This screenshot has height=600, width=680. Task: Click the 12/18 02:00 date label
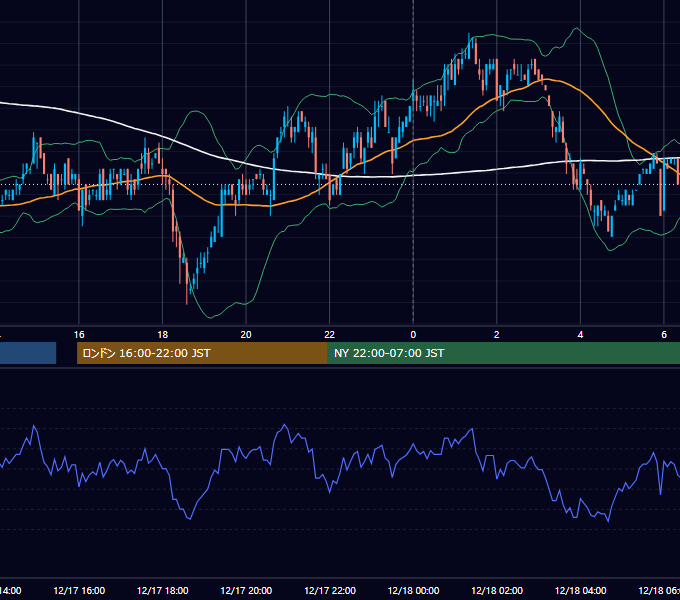point(497,590)
